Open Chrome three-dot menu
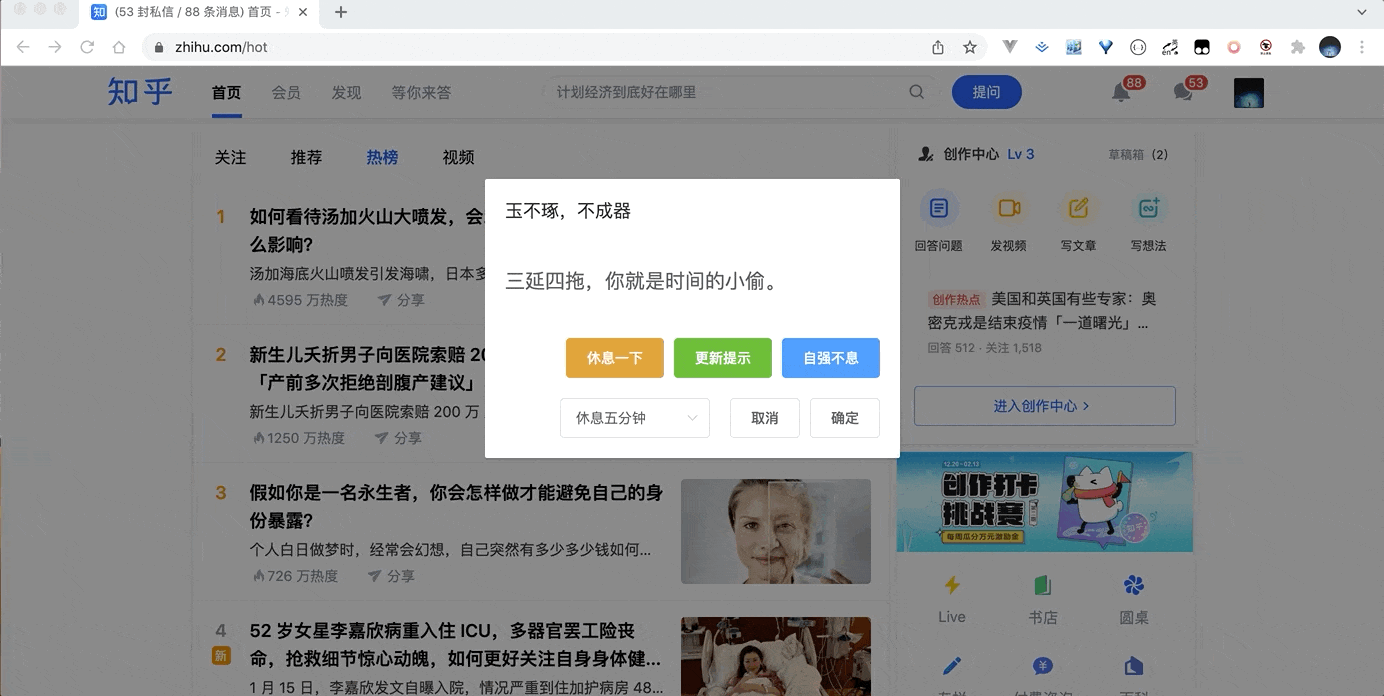This screenshot has height=696, width=1384. point(1362,47)
